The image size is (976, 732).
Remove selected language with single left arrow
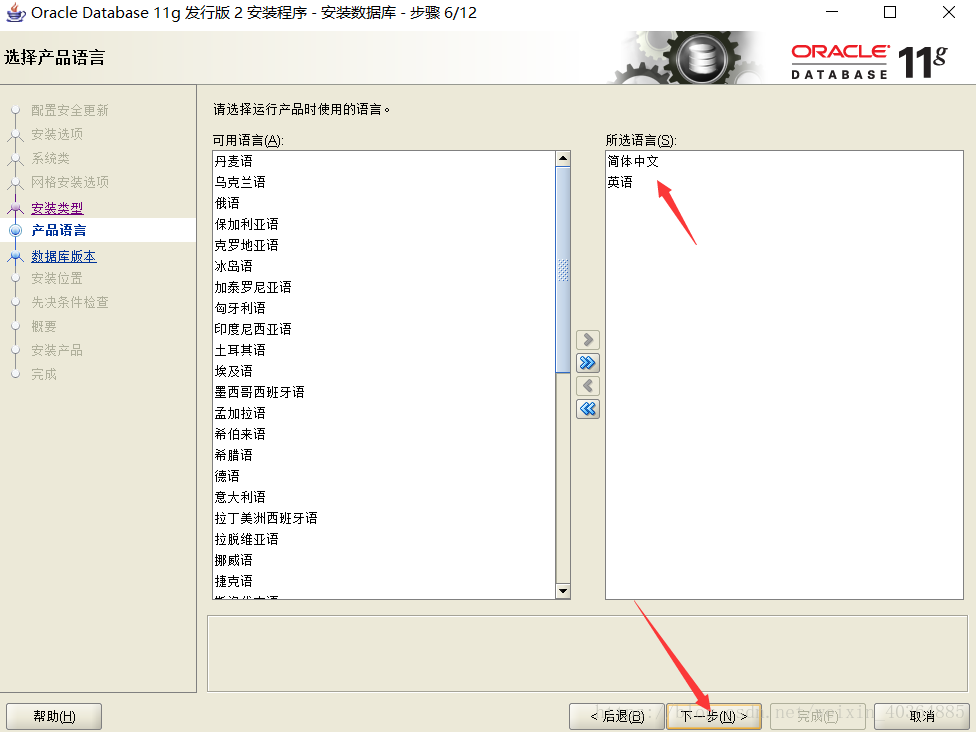point(588,386)
